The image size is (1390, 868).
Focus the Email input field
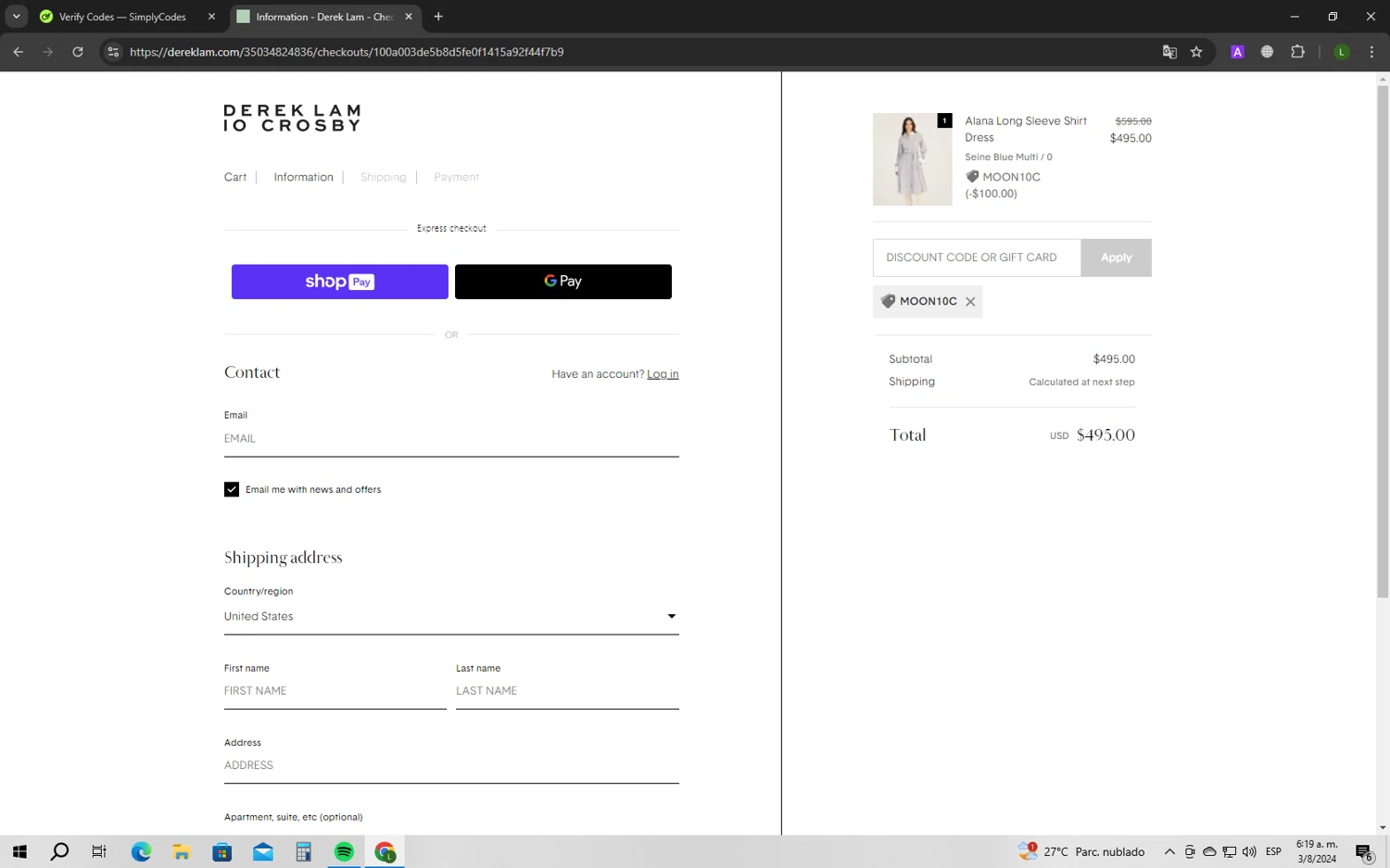(451, 439)
